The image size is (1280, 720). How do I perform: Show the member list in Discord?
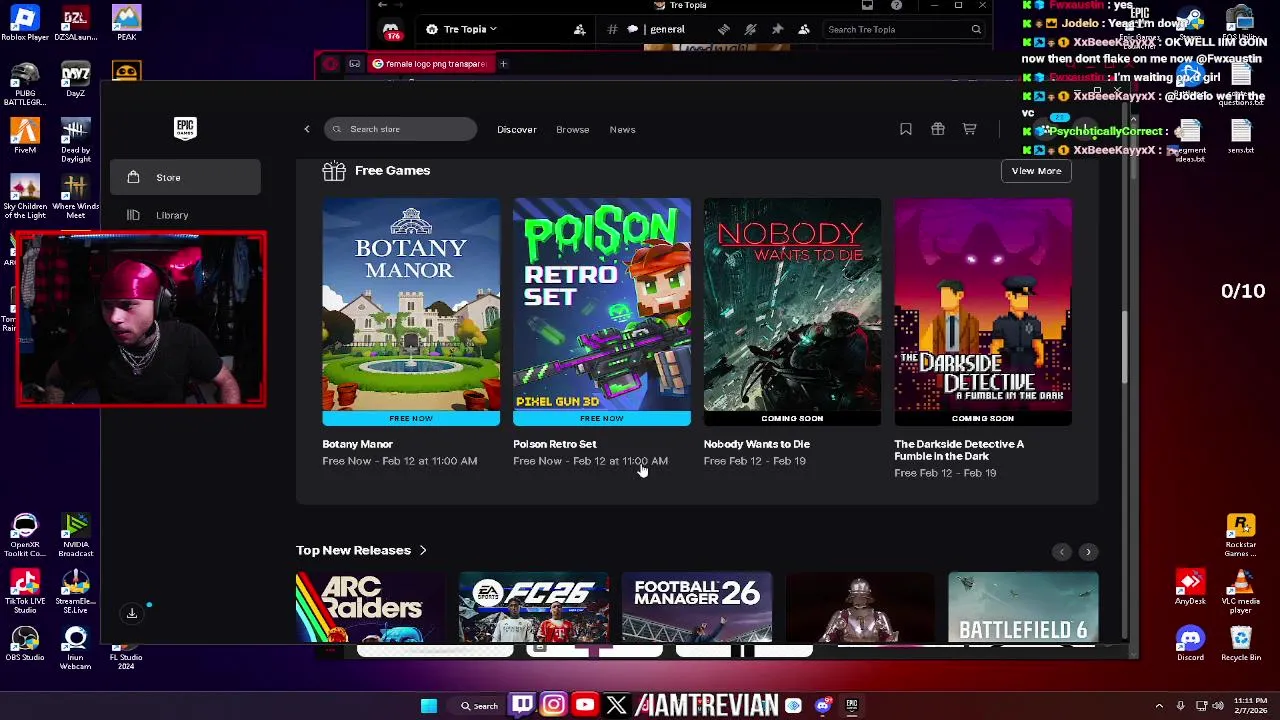[804, 29]
